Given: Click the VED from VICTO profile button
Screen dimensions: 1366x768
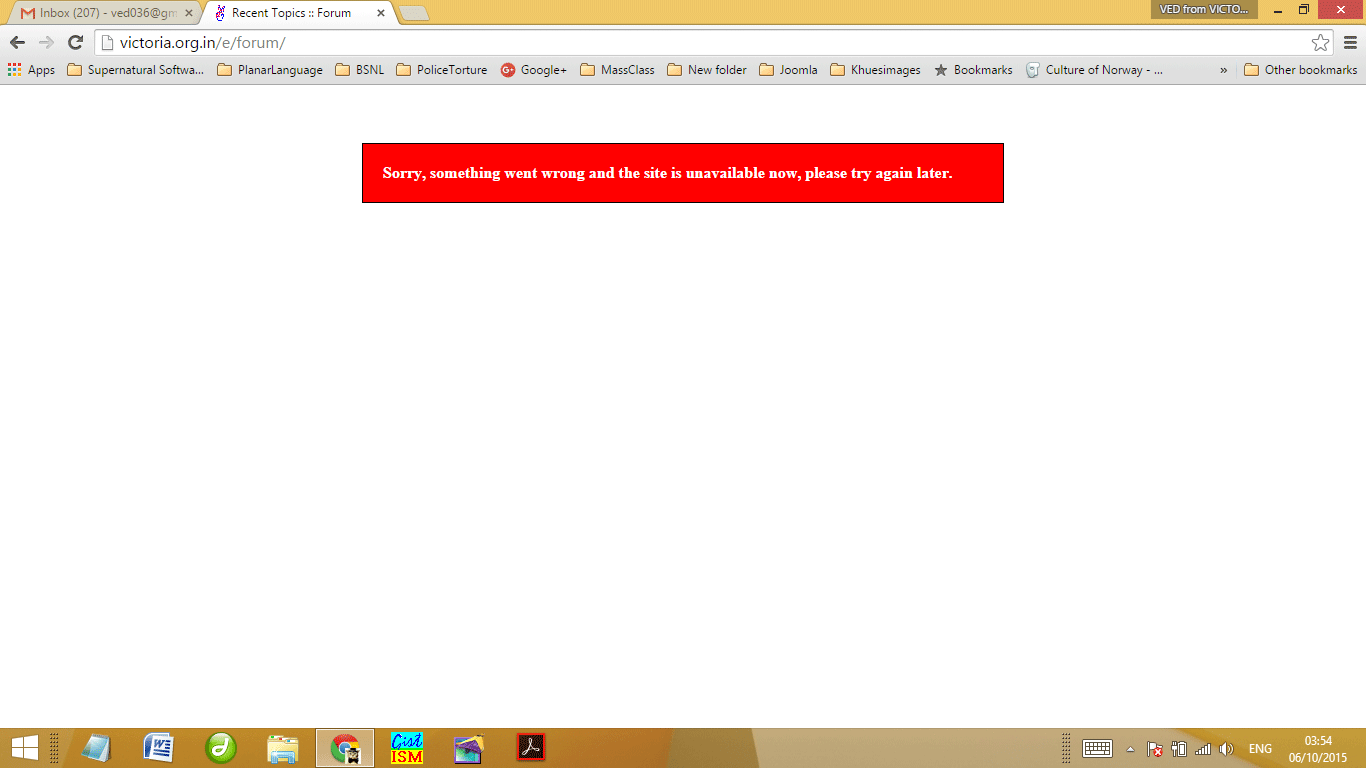Looking at the screenshot, I should point(1204,9).
